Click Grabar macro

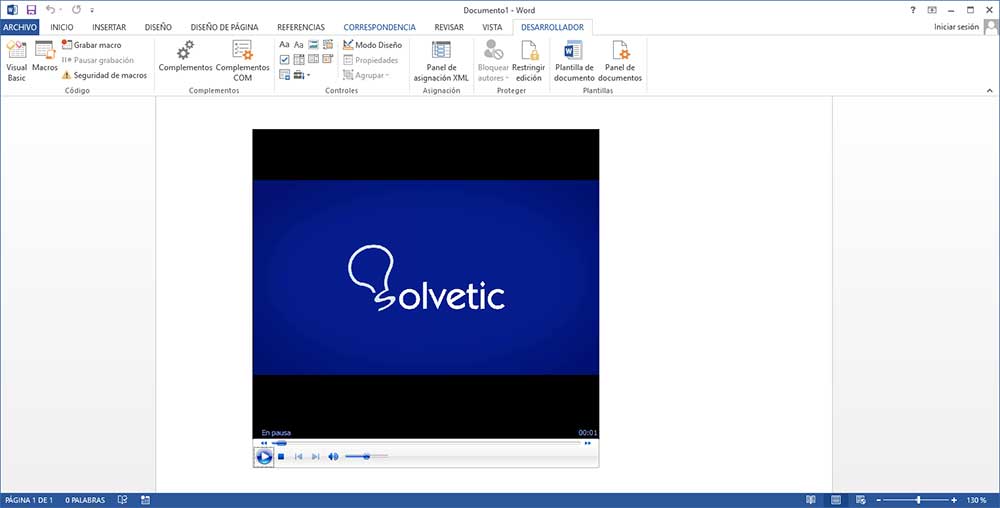click(x=91, y=45)
